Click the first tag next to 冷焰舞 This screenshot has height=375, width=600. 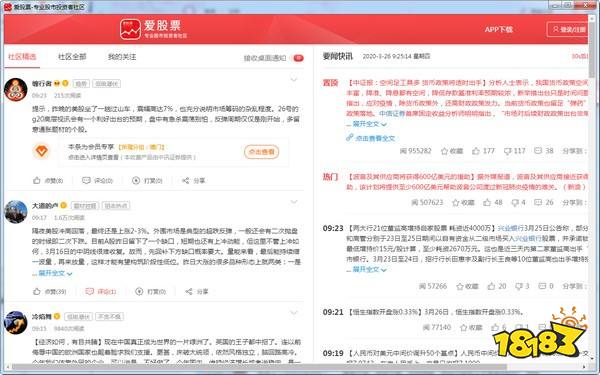point(78,316)
